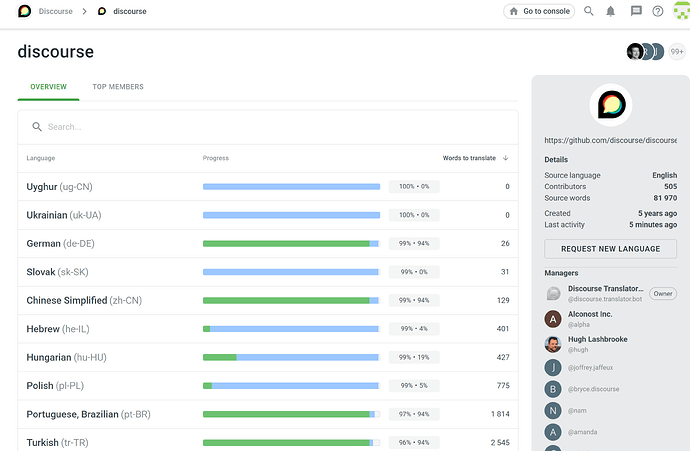Click the small discourse breadcrumb project icon
The image size is (690, 451).
click(102, 11)
